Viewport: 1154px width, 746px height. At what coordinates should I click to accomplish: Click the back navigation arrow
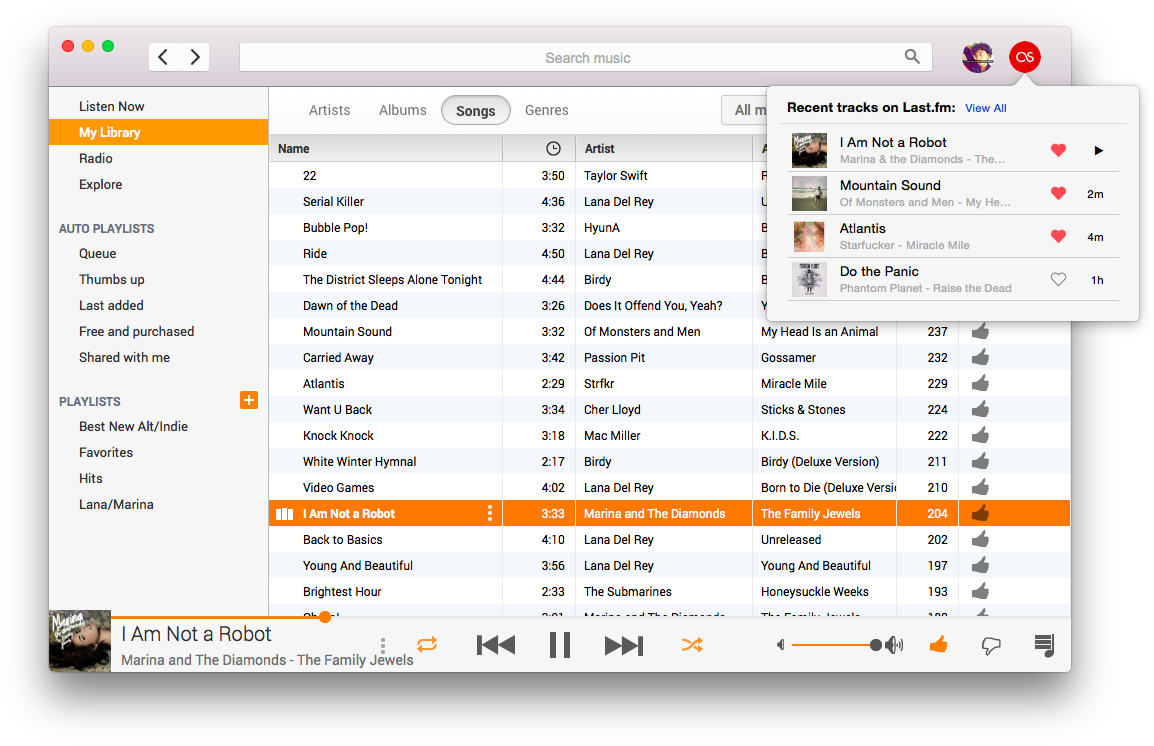click(x=163, y=57)
